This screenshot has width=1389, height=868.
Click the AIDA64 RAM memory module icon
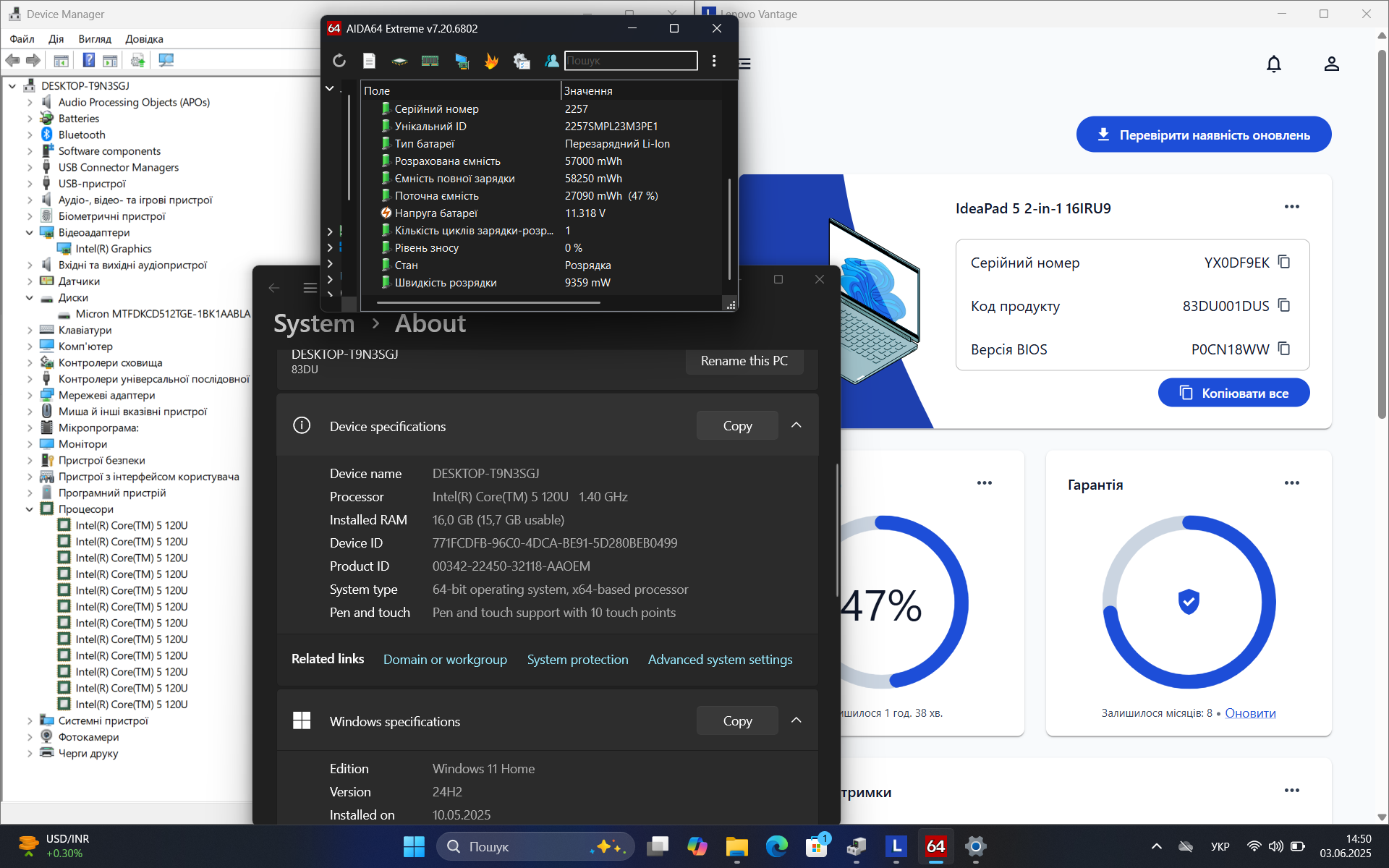tap(430, 61)
